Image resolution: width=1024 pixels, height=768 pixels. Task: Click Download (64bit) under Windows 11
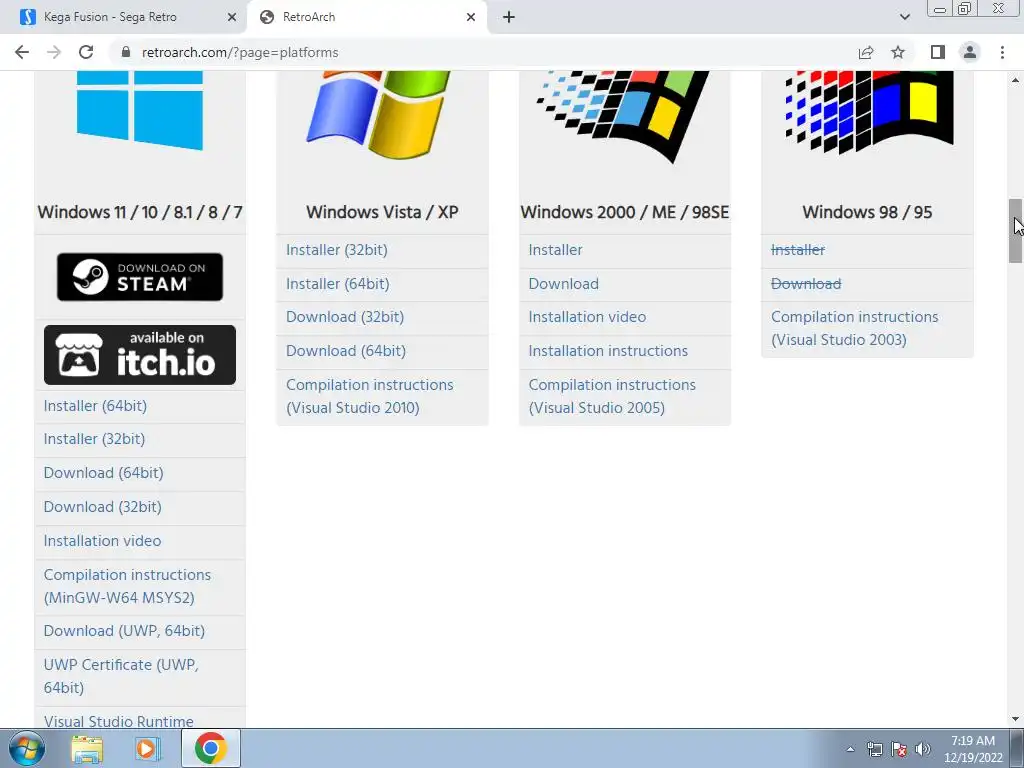tap(103, 473)
